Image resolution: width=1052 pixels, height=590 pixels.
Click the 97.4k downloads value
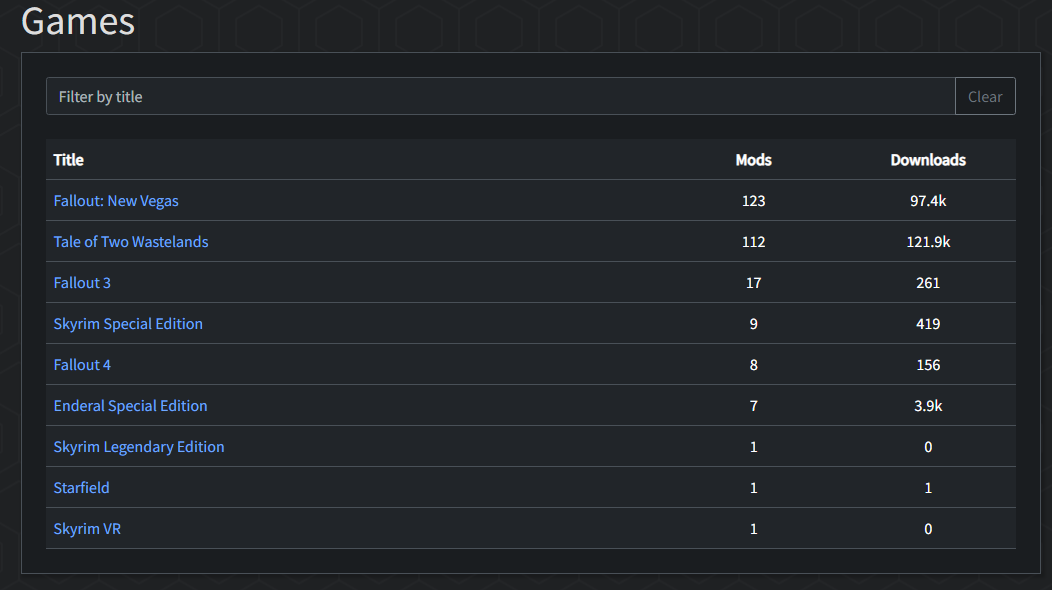pos(928,201)
